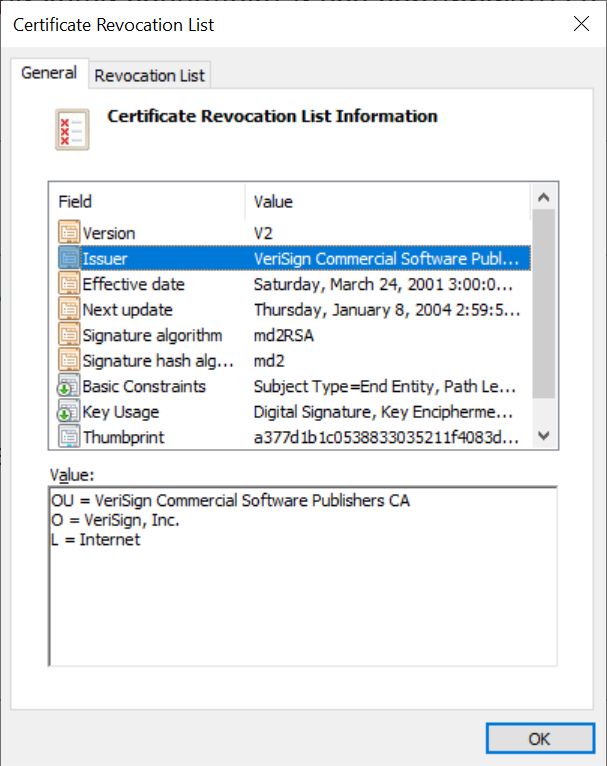
Task: Click the Effective date field icon
Action: [69, 283]
